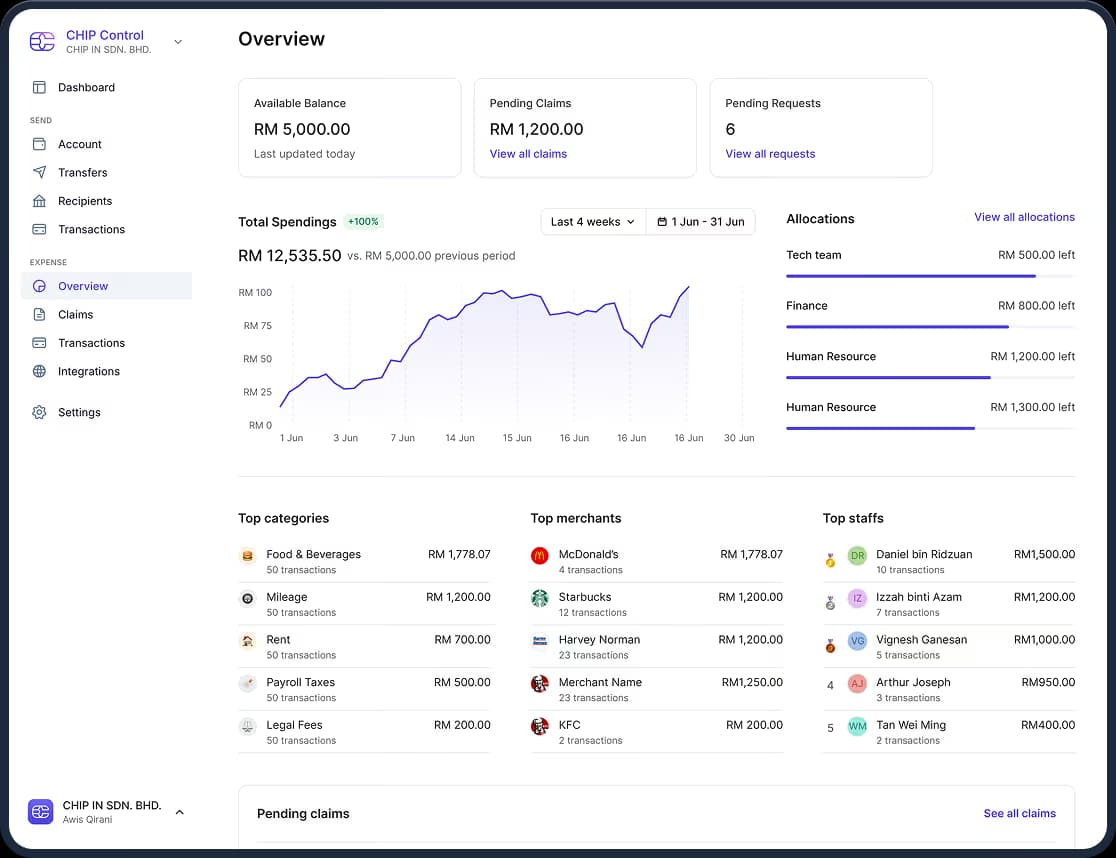Expand the CHIP Control workspace switcher chevron

pos(178,41)
